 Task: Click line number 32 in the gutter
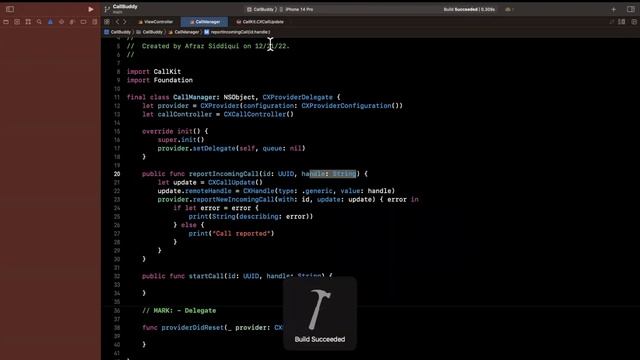117,276
